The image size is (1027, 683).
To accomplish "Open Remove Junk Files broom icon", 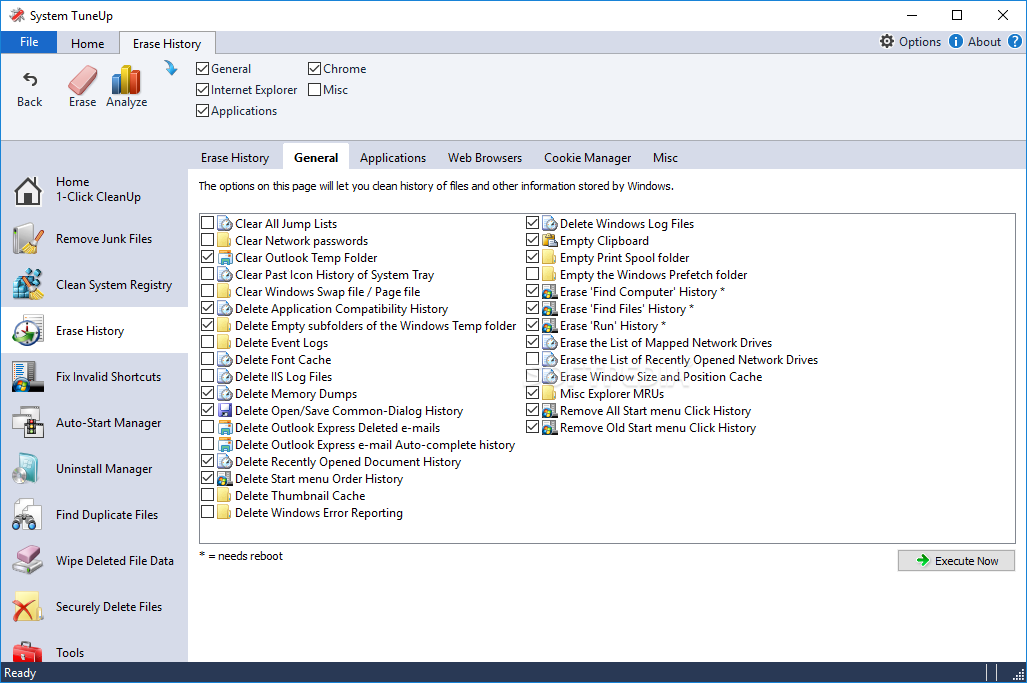I will click(28, 238).
